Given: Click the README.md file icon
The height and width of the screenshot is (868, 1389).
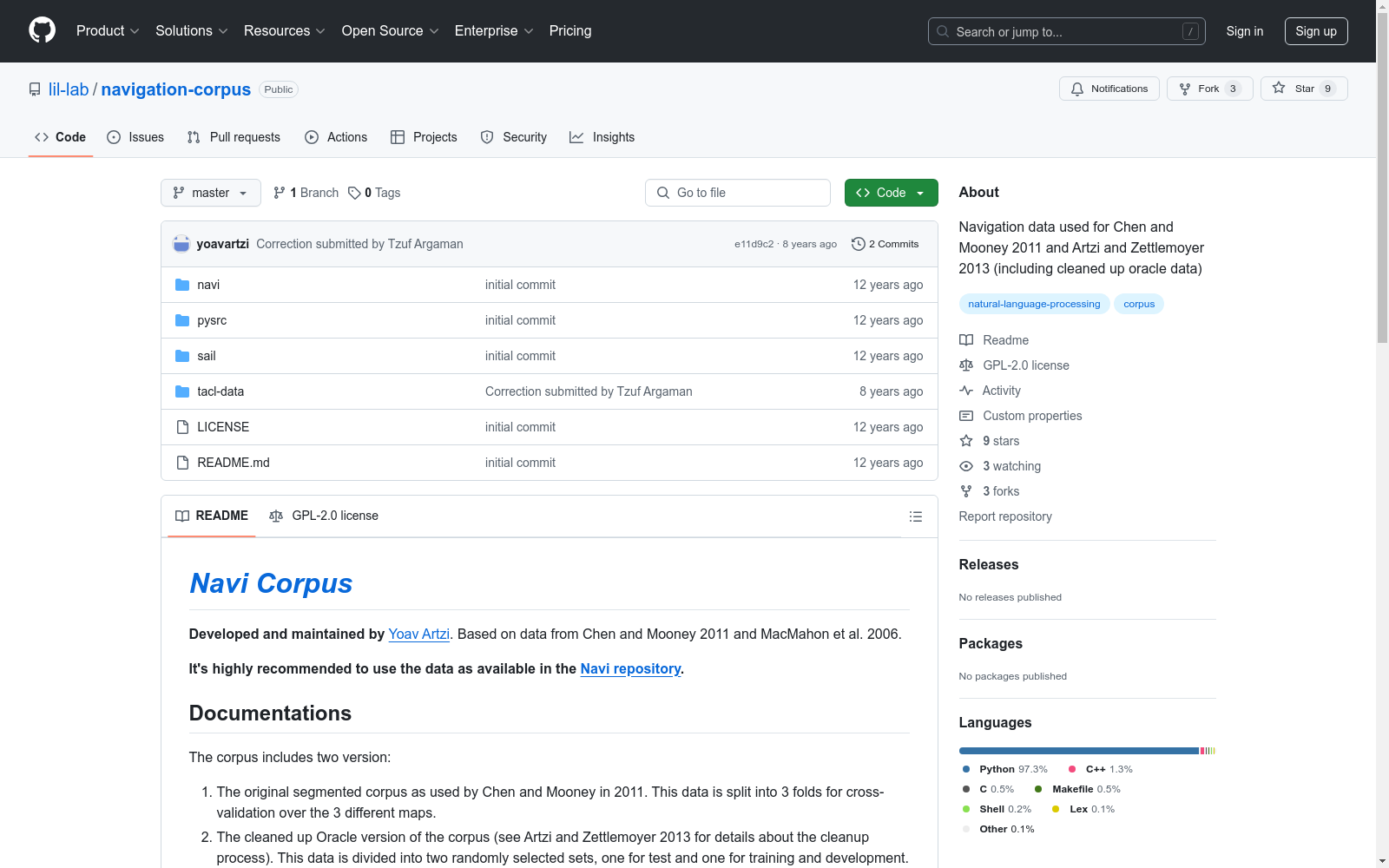Looking at the screenshot, I should (182, 463).
